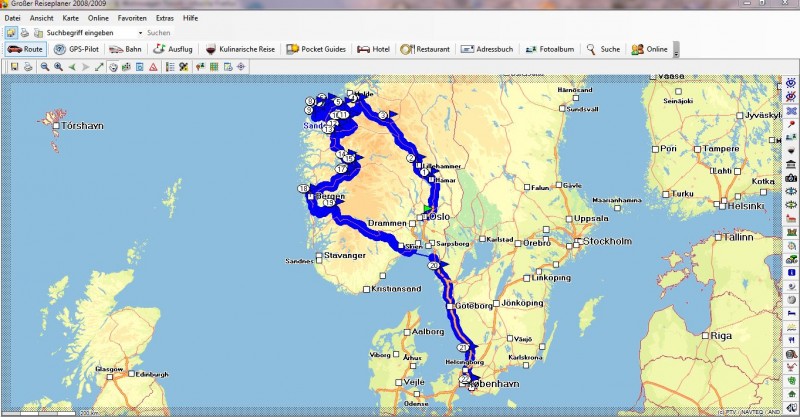
Task: Open the Karte menu
Action: pos(71,18)
